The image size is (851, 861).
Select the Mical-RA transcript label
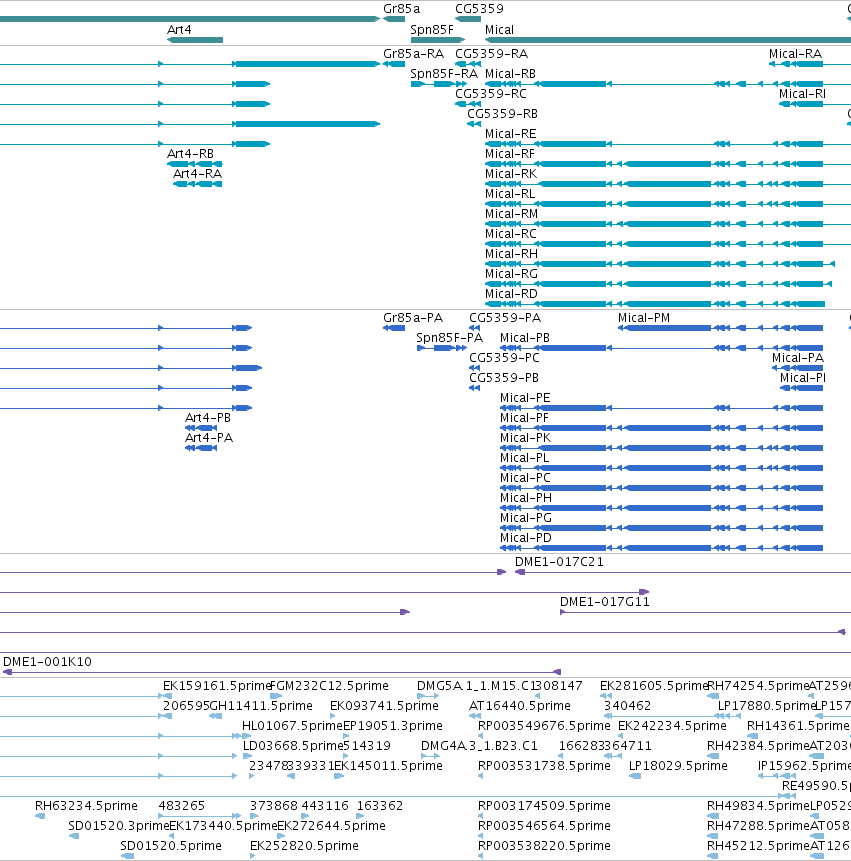(x=796, y=54)
